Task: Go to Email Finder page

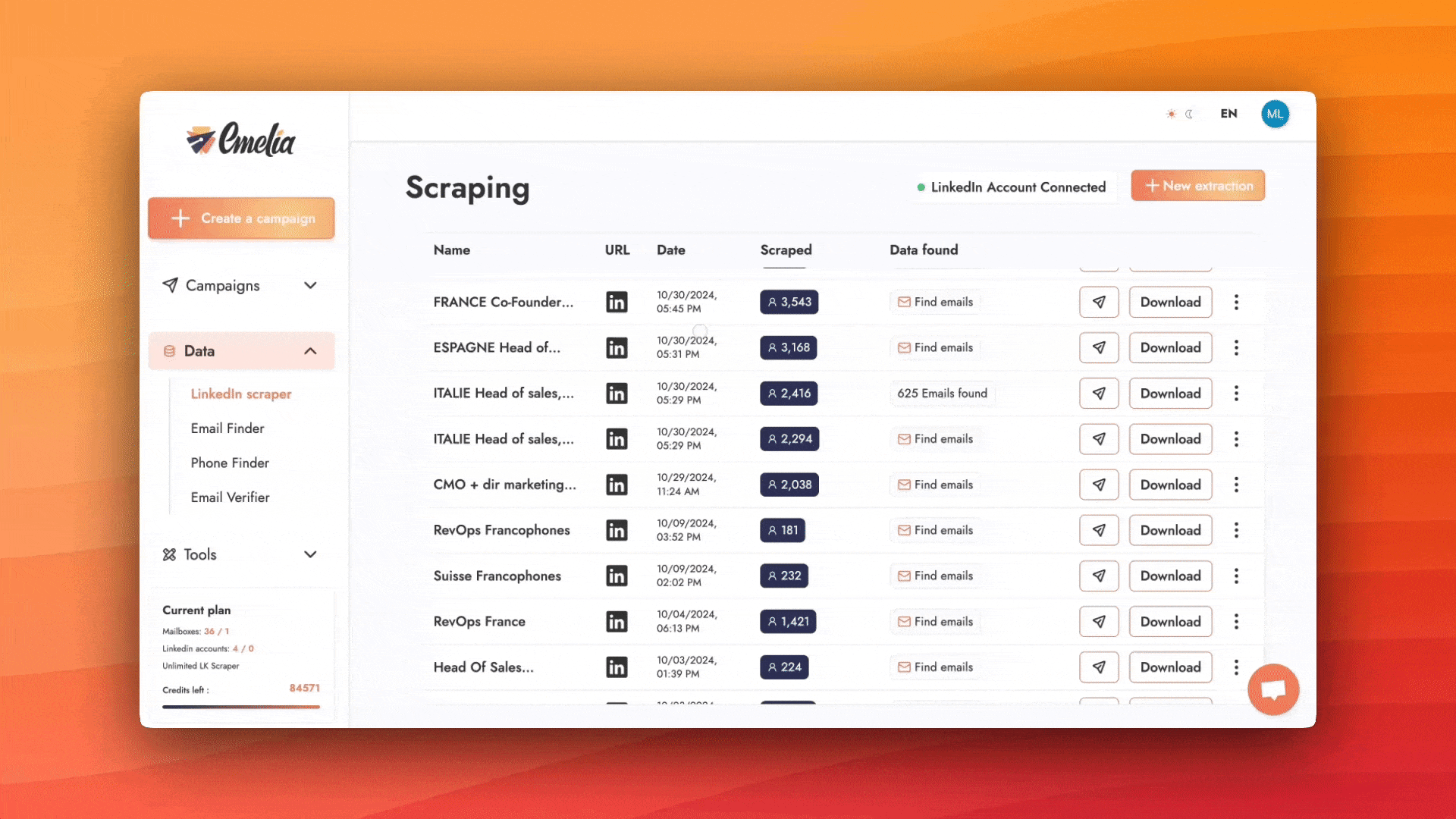Action: (227, 428)
